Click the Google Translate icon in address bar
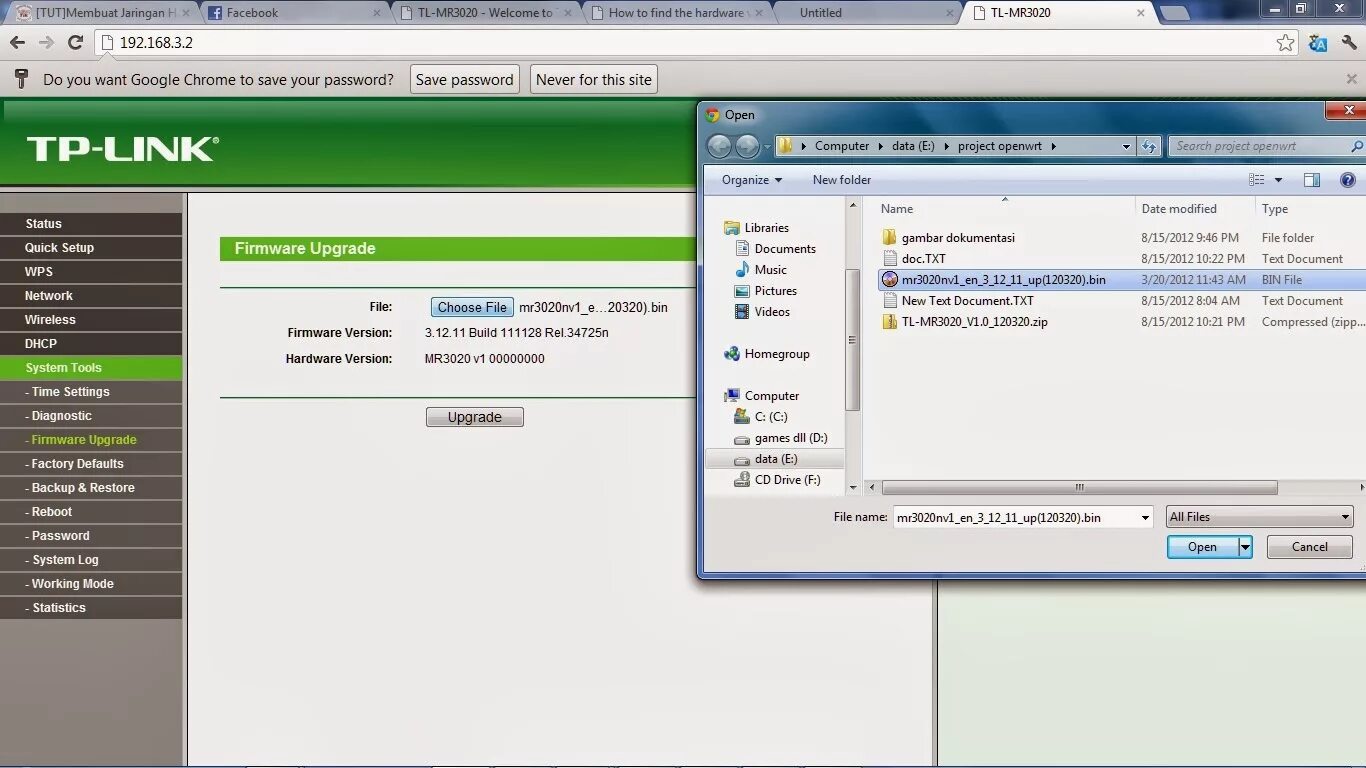 coord(1318,43)
